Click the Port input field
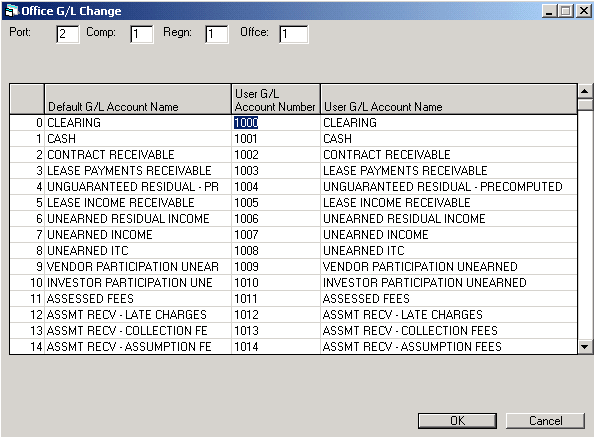This screenshot has width=594, height=437. [x=68, y=34]
